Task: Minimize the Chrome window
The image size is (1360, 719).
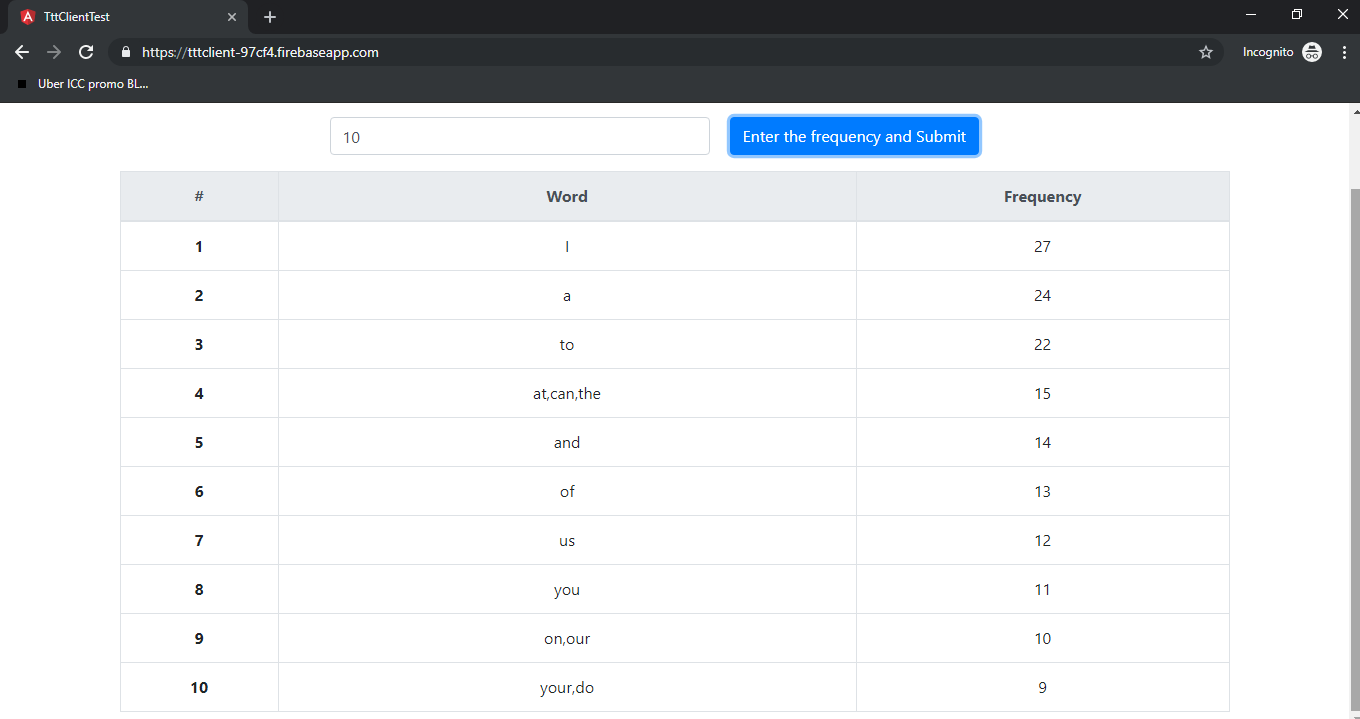Action: [1251, 14]
